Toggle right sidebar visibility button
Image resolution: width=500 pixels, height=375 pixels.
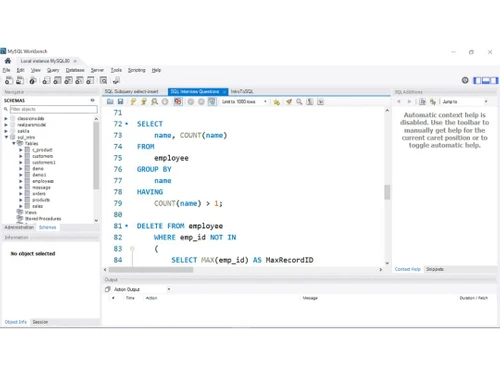click(x=494, y=80)
